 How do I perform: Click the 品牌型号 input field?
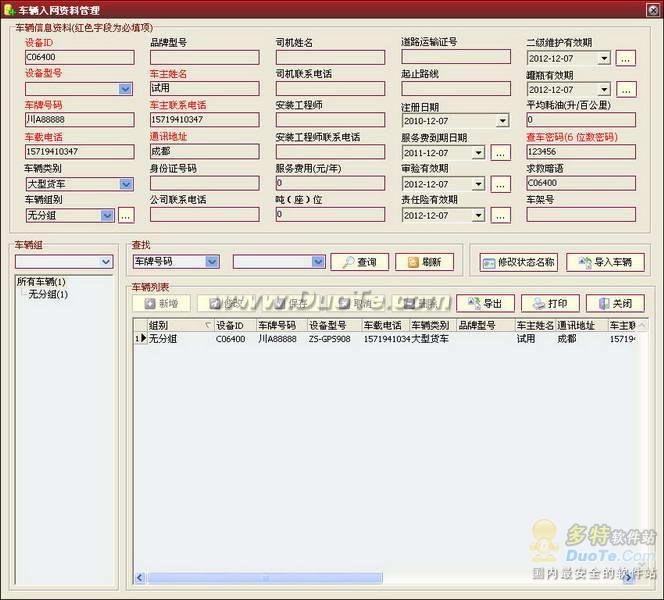(205, 57)
